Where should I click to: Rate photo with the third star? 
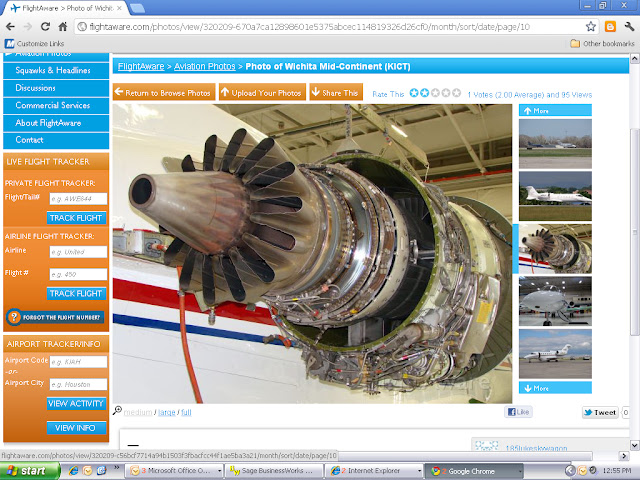[x=435, y=93]
